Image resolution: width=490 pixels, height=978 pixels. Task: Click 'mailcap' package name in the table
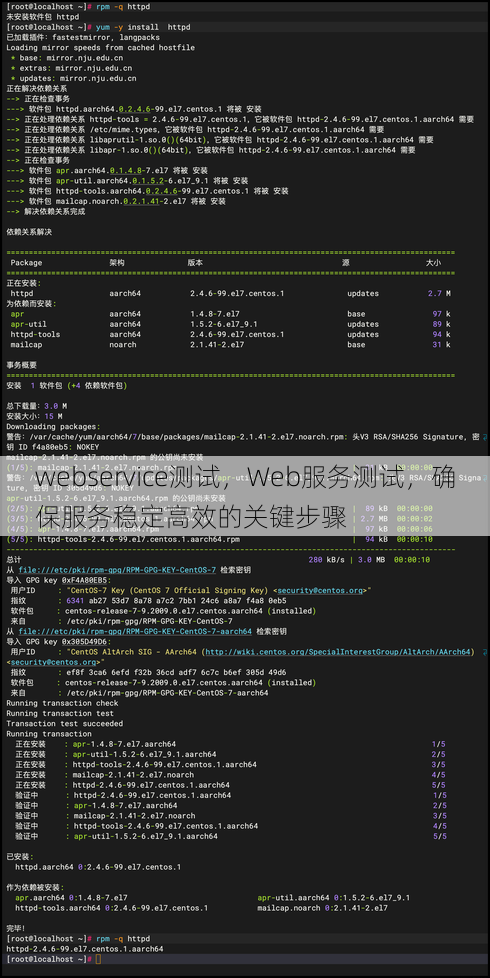pyautogui.click(x=26, y=344)
